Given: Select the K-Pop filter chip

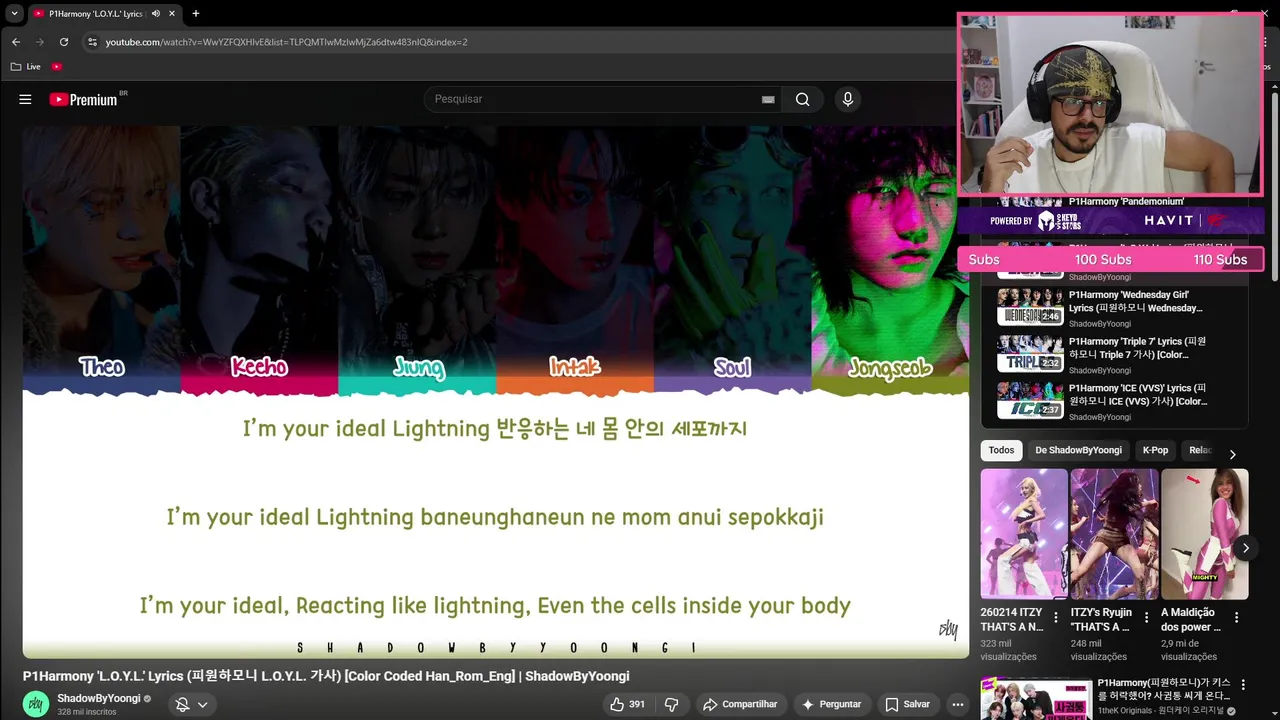Looking at the screenshot, I should 1155,450.
